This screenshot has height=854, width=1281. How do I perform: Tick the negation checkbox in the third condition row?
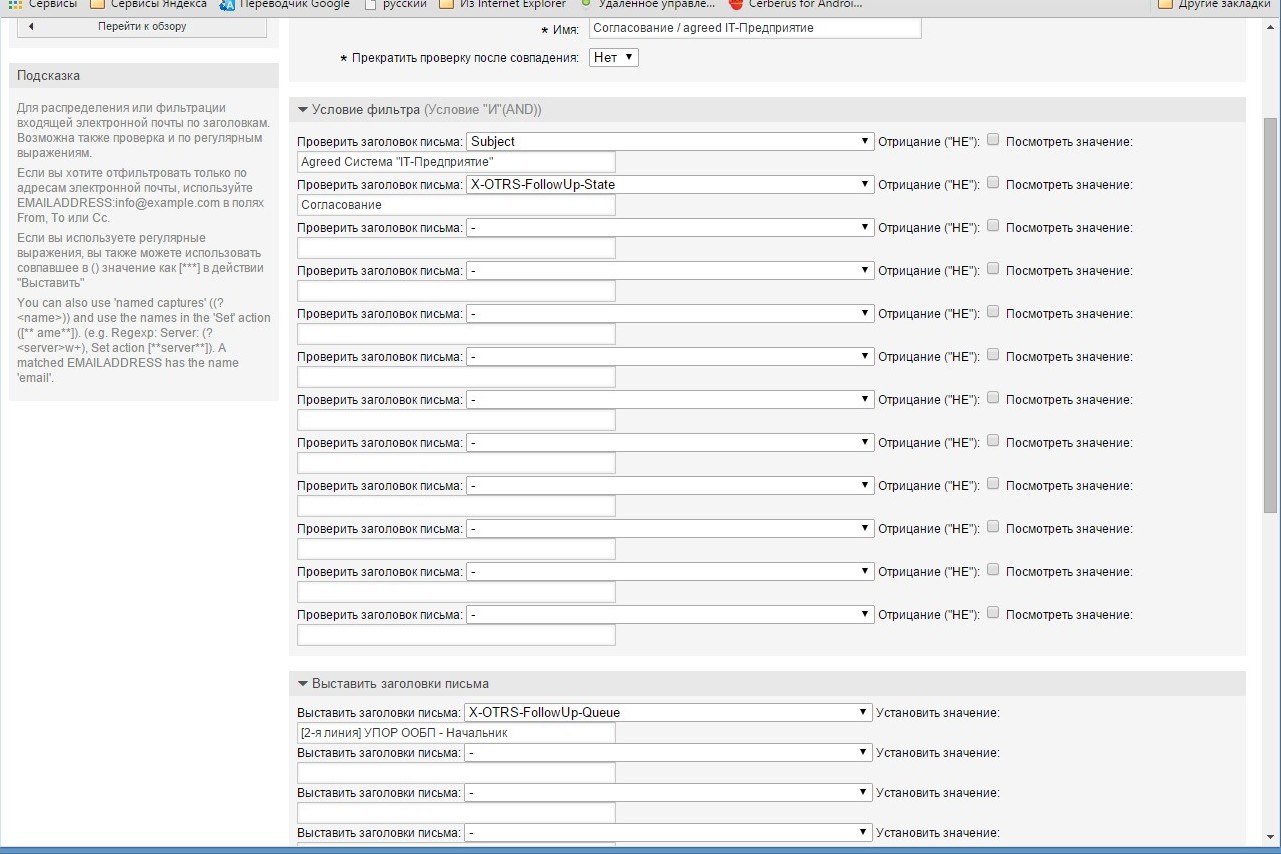click(993, 226)
